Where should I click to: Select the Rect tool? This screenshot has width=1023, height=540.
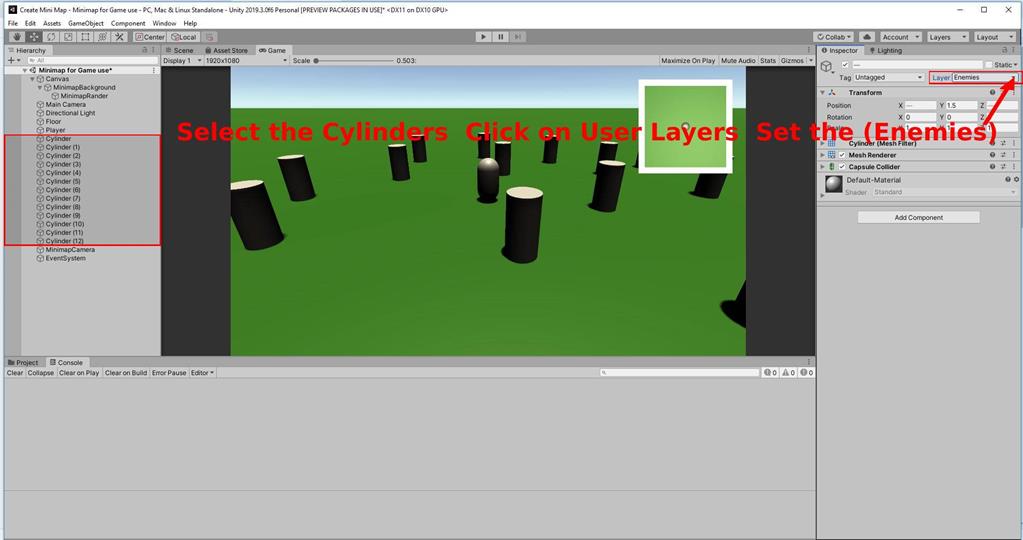click(x=85, y=37)
